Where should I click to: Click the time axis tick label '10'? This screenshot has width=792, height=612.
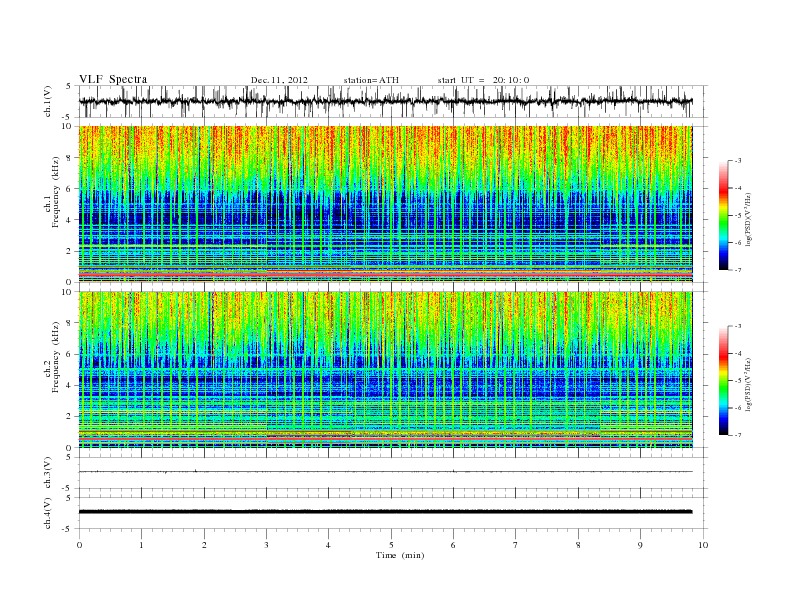[703, 545]
